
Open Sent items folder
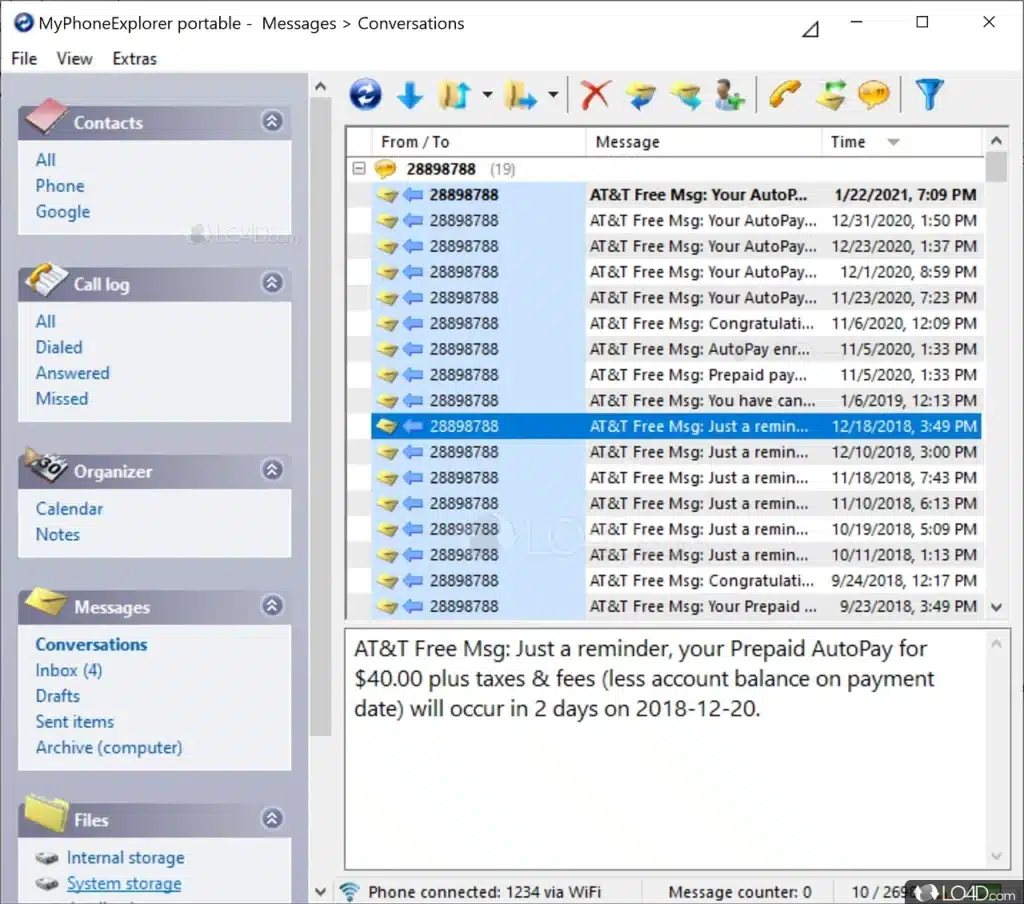click(75, 722)
